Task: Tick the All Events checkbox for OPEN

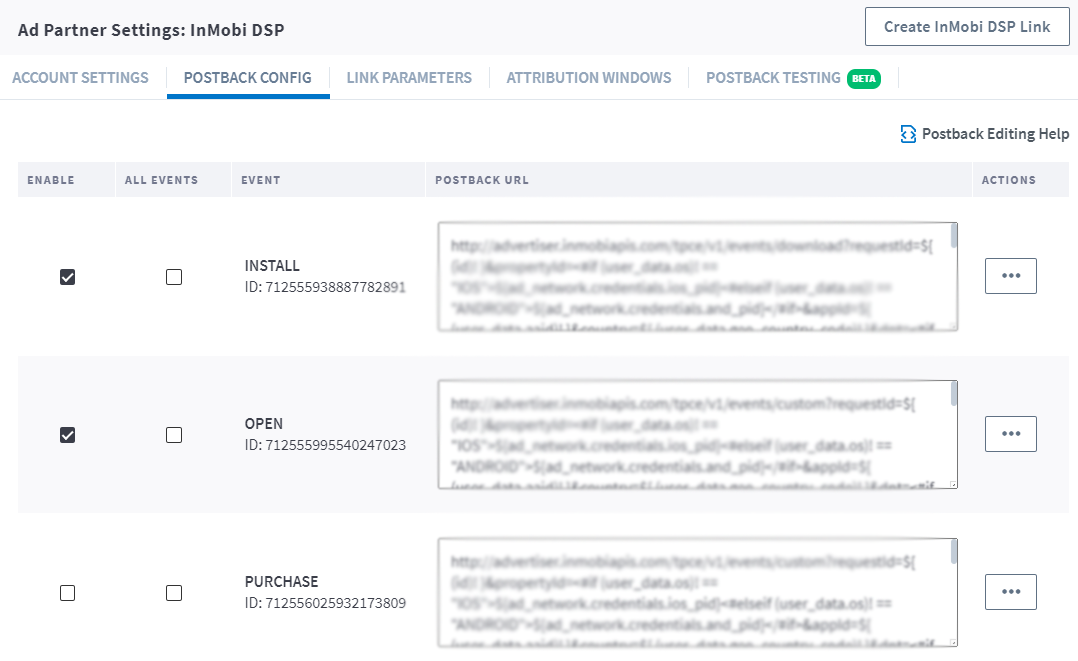Action: (174, 435)
